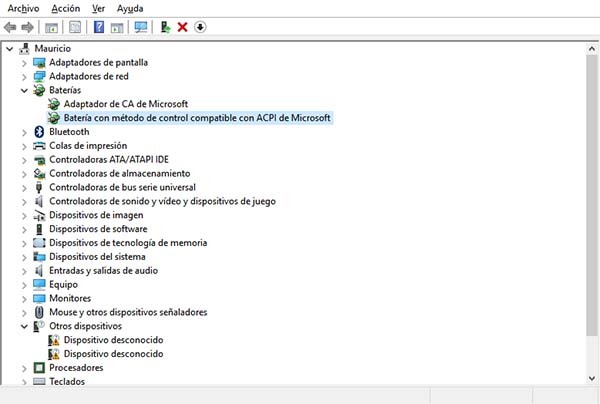Click the Adaptadores de red icon

click(39, 77)
